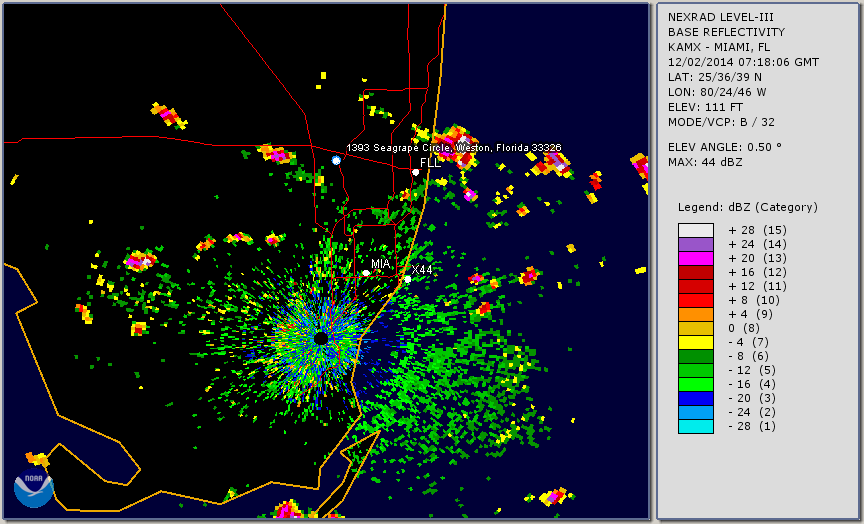The height and width of the screenshot is (524, 864).
Task: Click the black radar site center dot
Action: click(321, 338)
